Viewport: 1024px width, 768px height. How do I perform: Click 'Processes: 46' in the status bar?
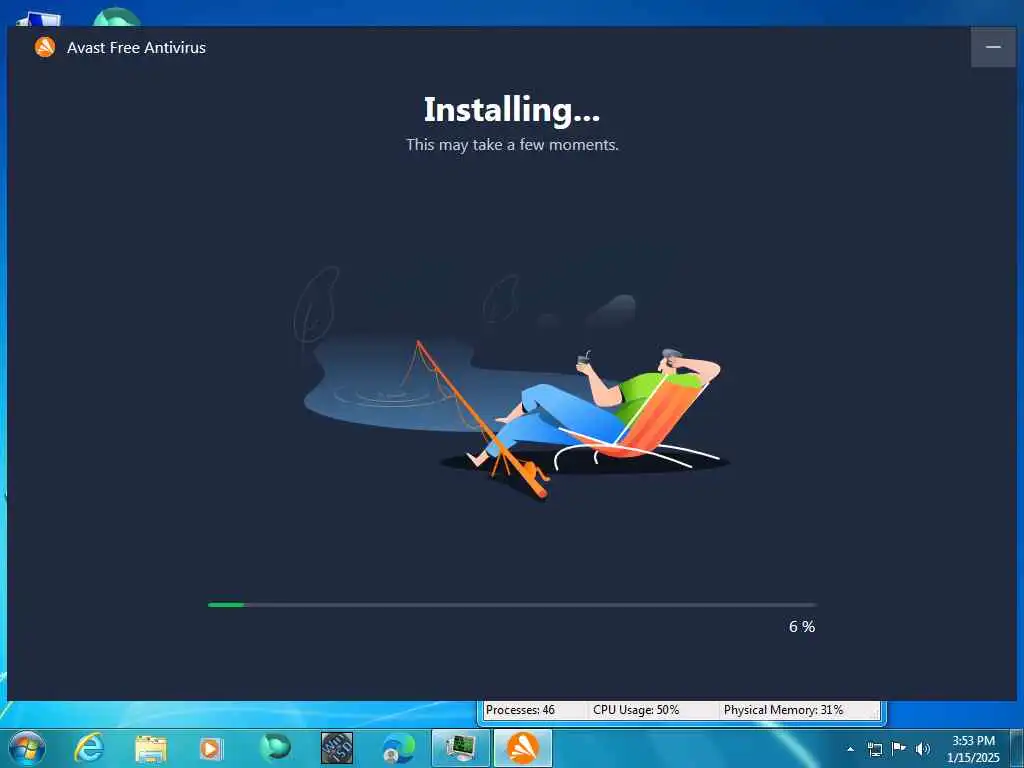520,710
